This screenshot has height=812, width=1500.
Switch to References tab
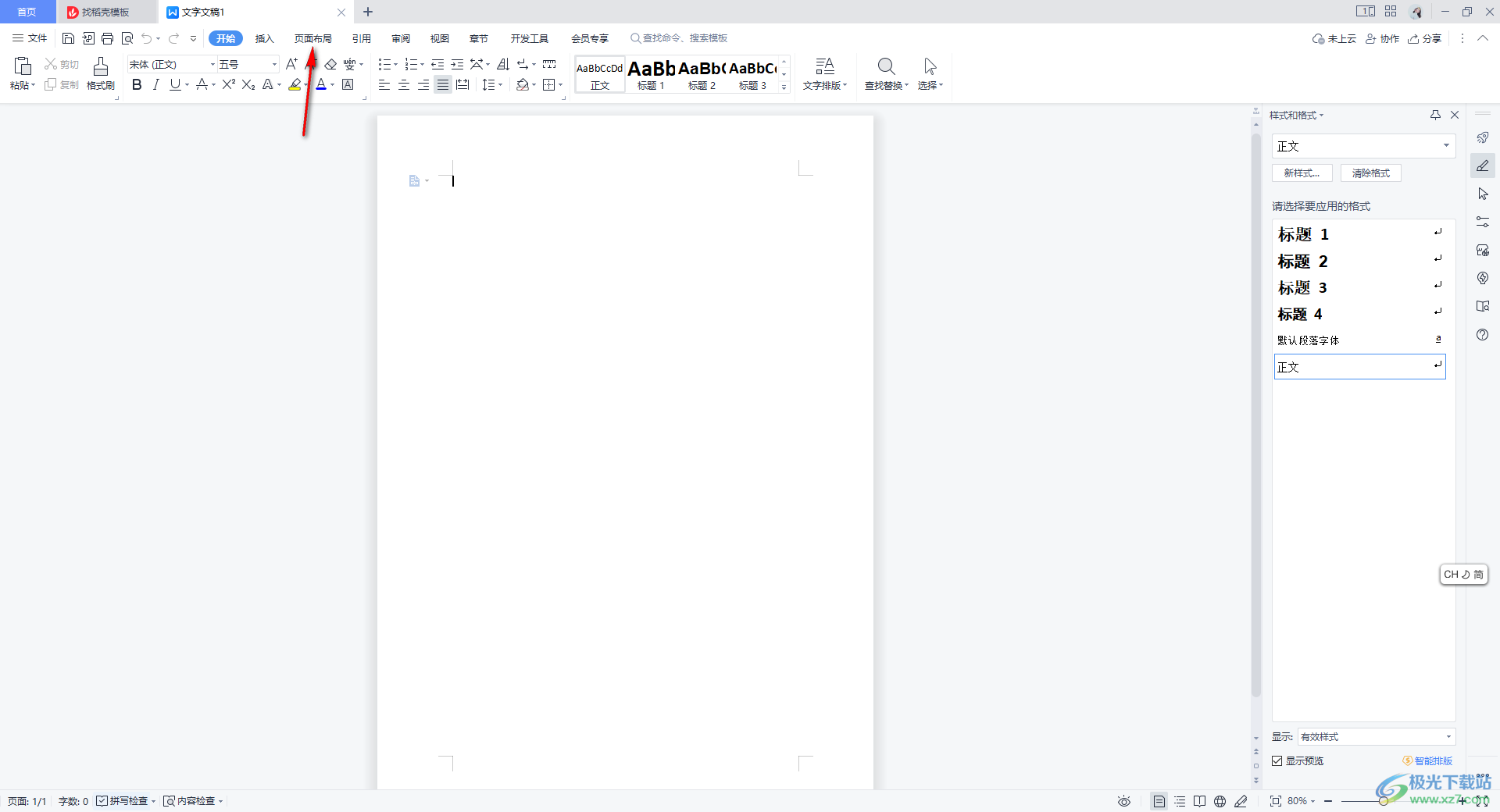pyautogui.click(x=361, y=38)
